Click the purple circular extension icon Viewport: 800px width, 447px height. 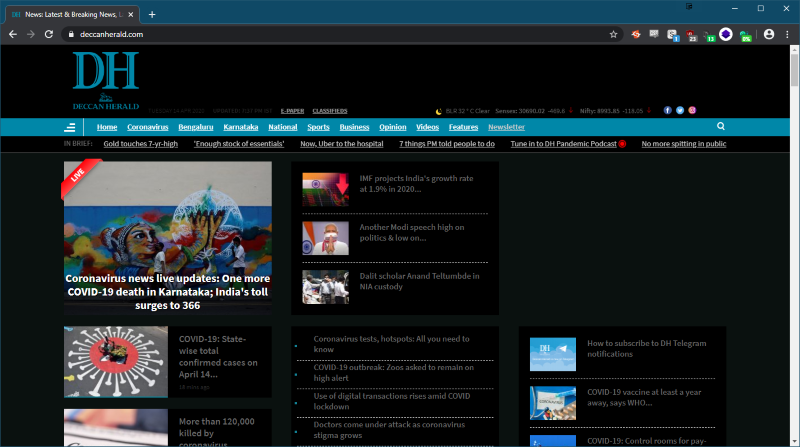[726, 34]
